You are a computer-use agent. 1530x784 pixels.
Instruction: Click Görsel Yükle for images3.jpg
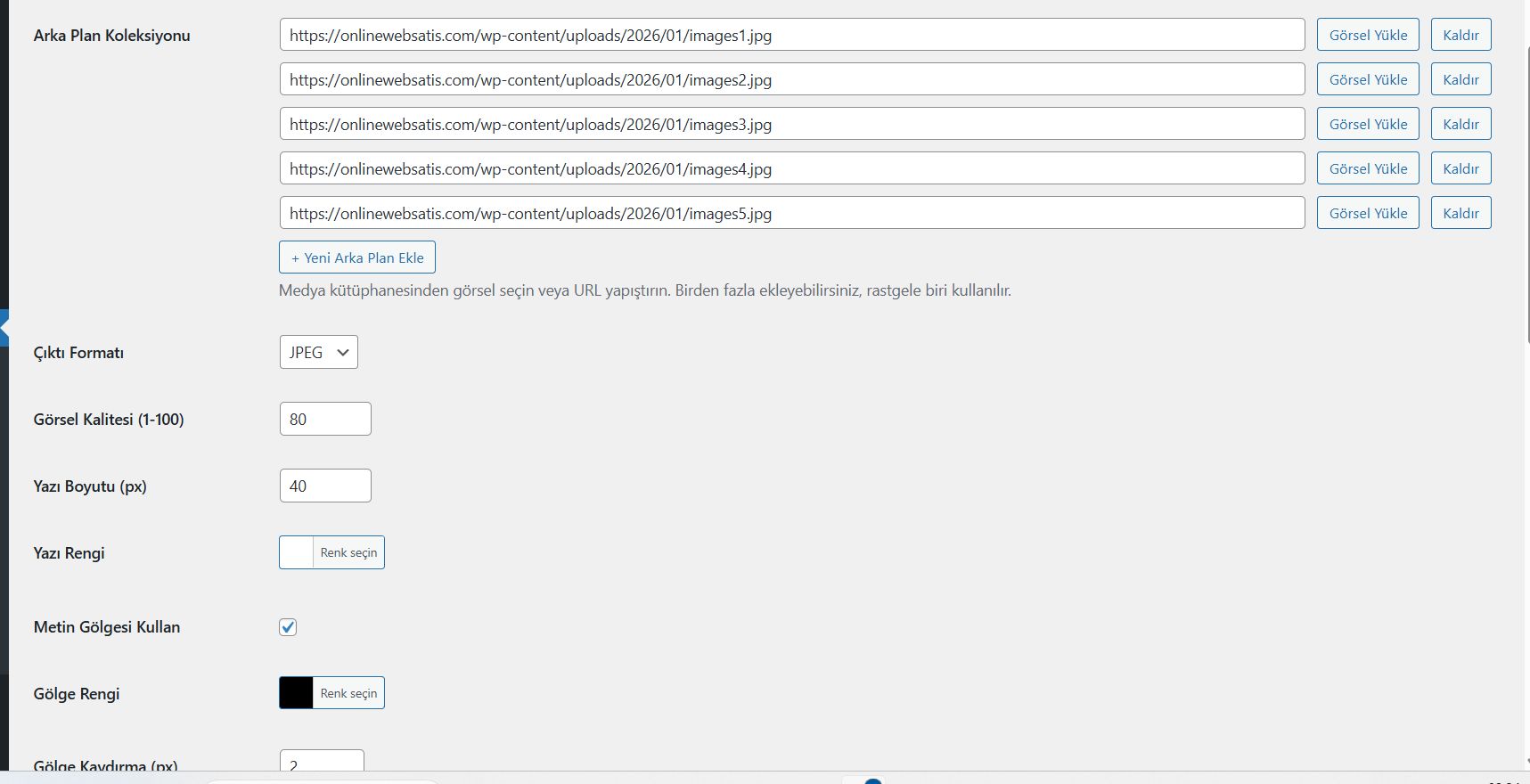[1368, 124]
